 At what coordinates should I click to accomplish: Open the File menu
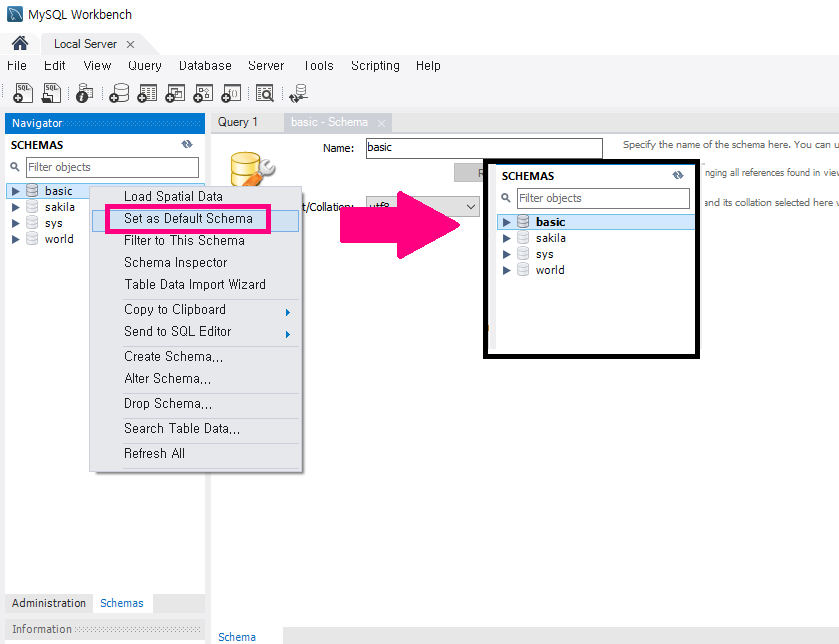point(17,66)
